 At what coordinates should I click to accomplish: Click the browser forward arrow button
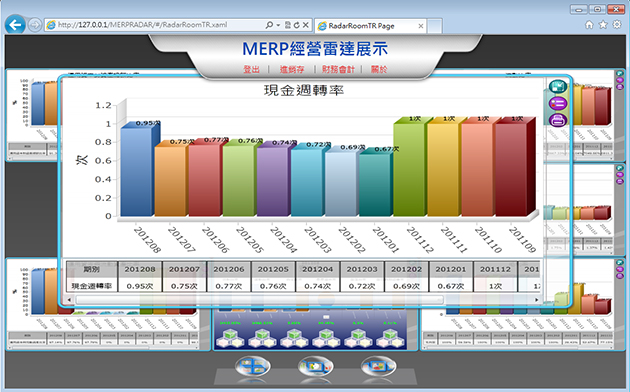click(x=35, y=25)
